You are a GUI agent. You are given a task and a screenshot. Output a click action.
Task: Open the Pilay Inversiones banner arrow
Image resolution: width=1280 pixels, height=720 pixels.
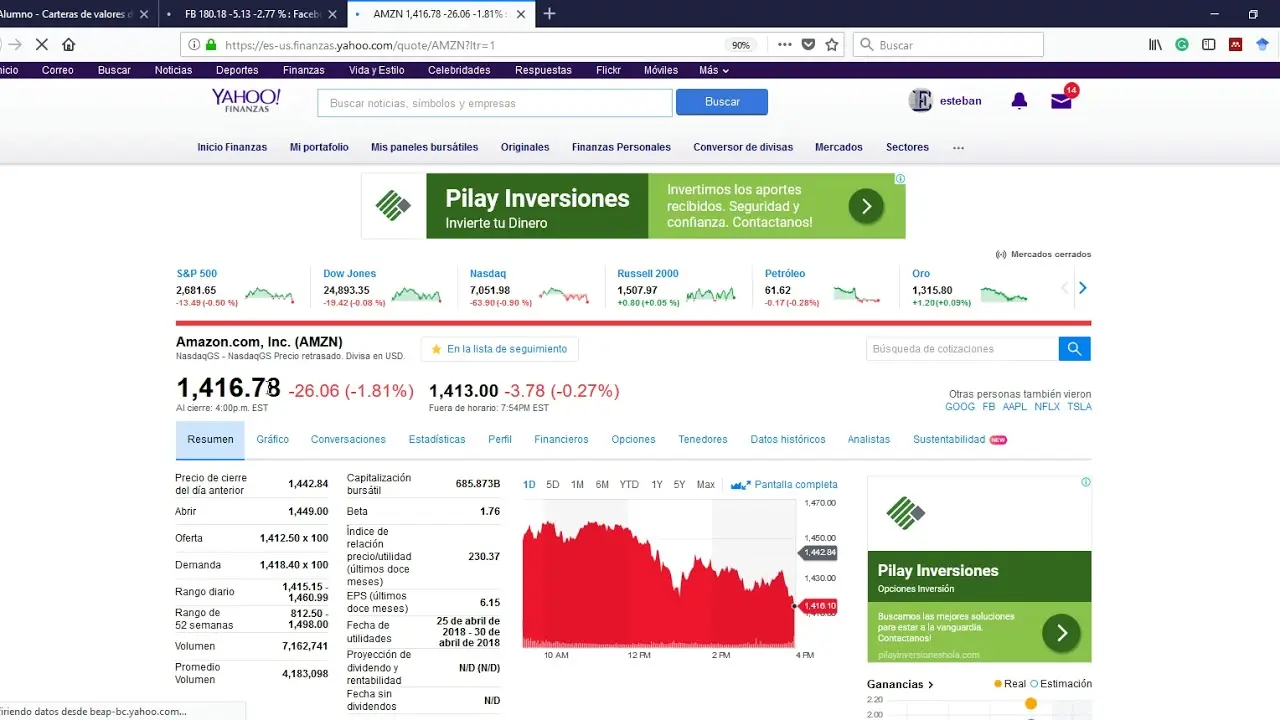pos(866,206)
